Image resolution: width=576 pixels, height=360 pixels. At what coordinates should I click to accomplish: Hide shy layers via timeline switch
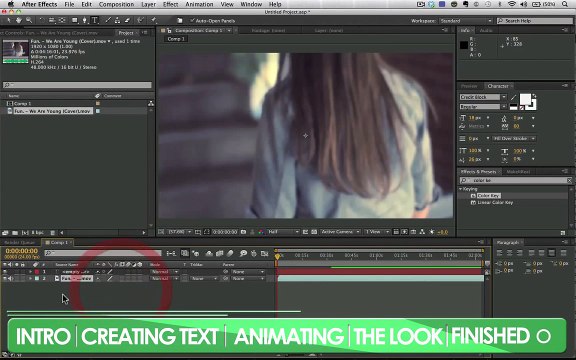pyautogui.click(x=209, y=253)
